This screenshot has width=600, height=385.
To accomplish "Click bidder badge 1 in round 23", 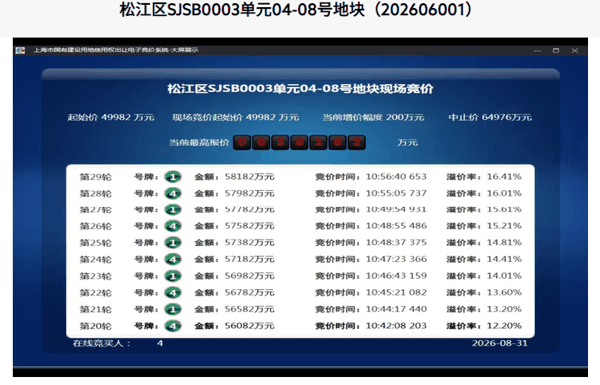I will click(x=173, y=276).
